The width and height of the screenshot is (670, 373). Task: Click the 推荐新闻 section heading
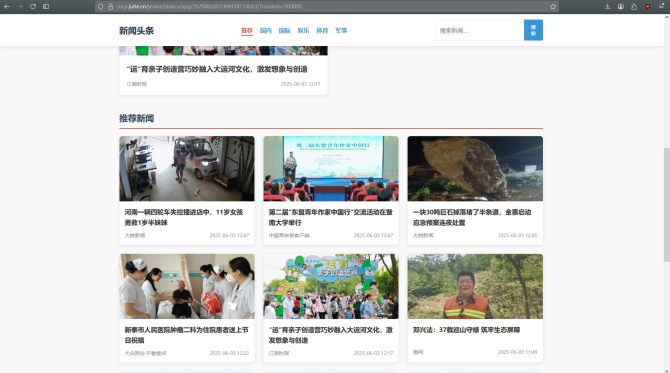(136, 118)
